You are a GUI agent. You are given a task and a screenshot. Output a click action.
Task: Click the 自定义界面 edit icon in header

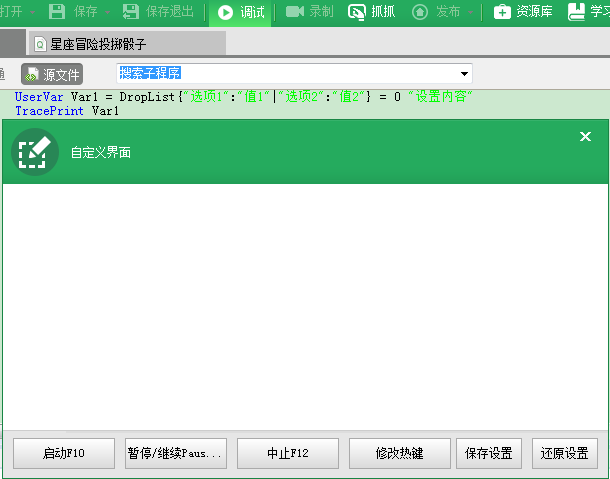tap(35, 152)
